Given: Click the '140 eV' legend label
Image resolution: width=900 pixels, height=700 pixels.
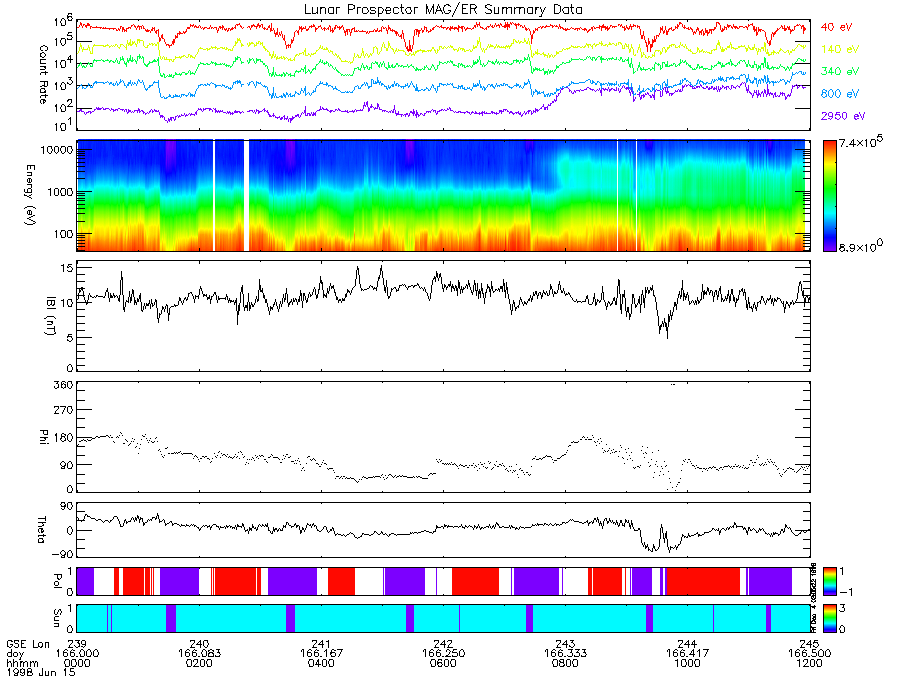Looking at the screenshot, I should click(x=840, y=49).
